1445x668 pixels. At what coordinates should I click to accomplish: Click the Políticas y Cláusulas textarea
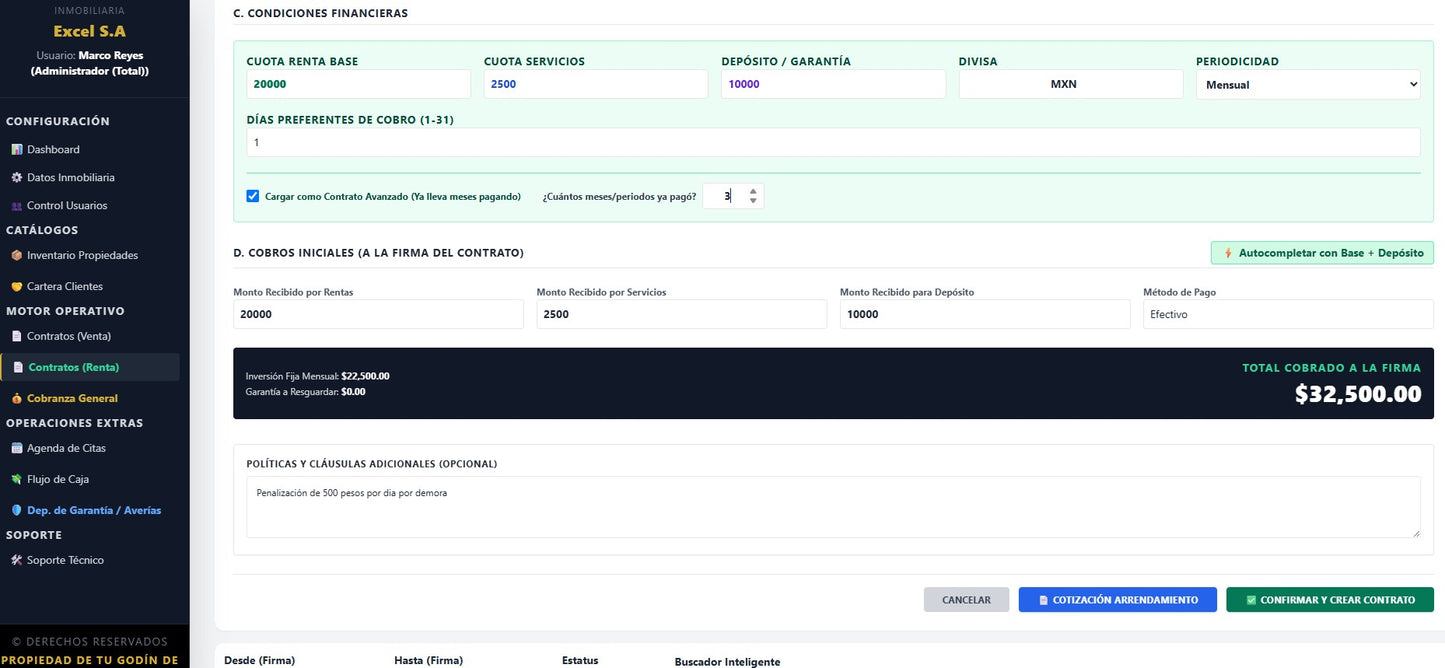(x=833, y=507)
